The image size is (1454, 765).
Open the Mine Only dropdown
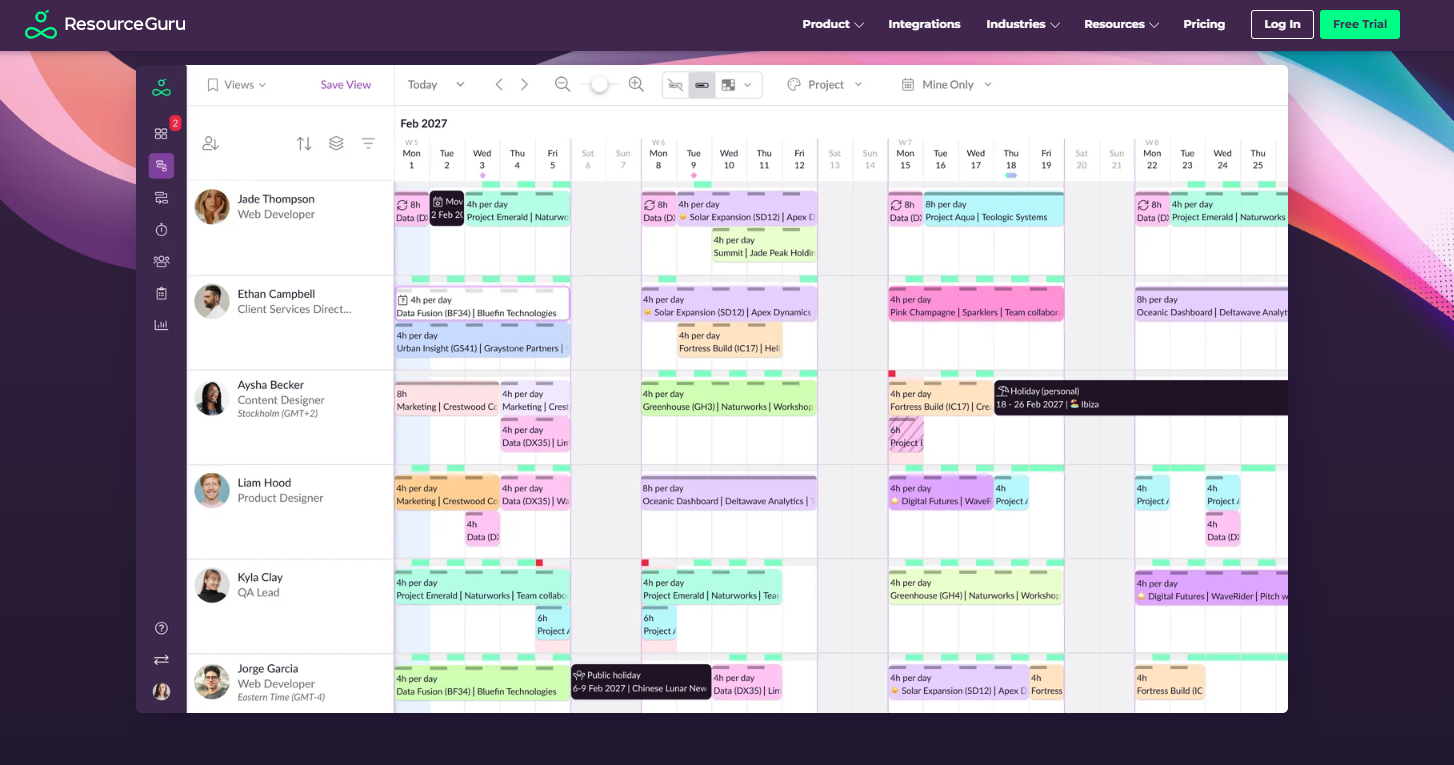click(947, 85)
